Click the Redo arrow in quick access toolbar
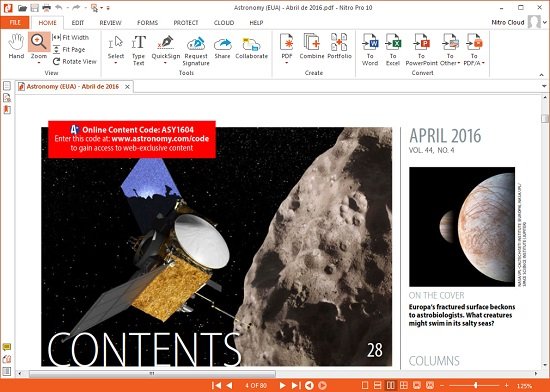 [x=76, y=8]
